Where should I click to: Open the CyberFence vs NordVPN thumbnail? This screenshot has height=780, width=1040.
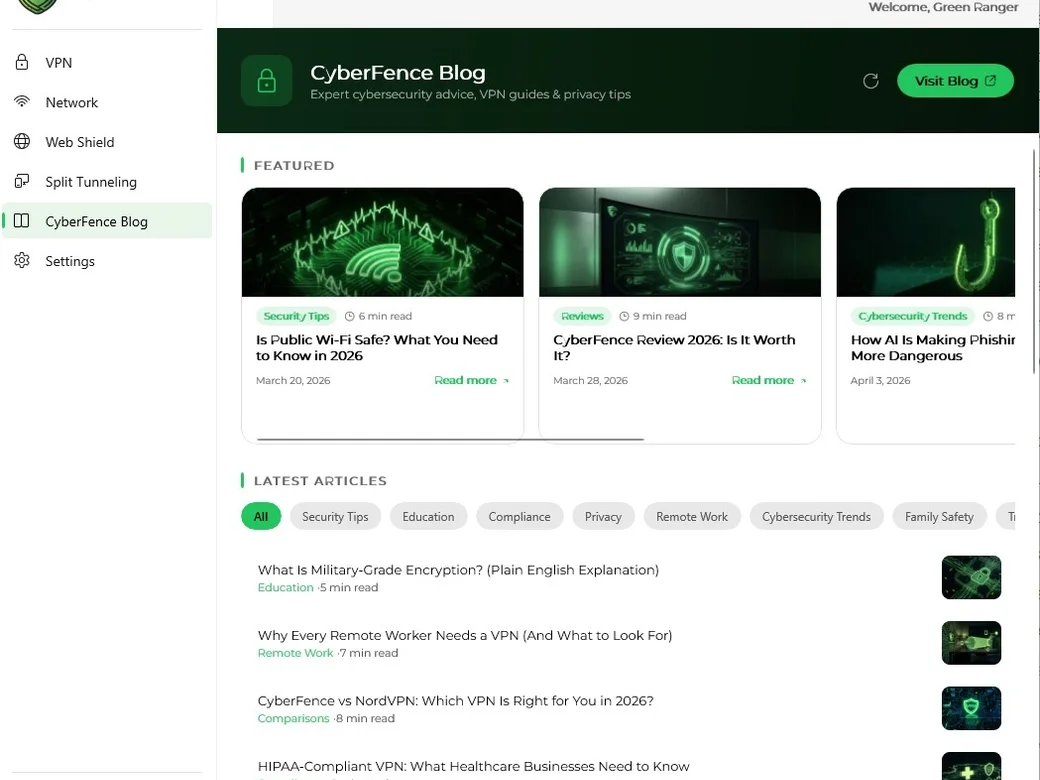[x=971, y=708]
